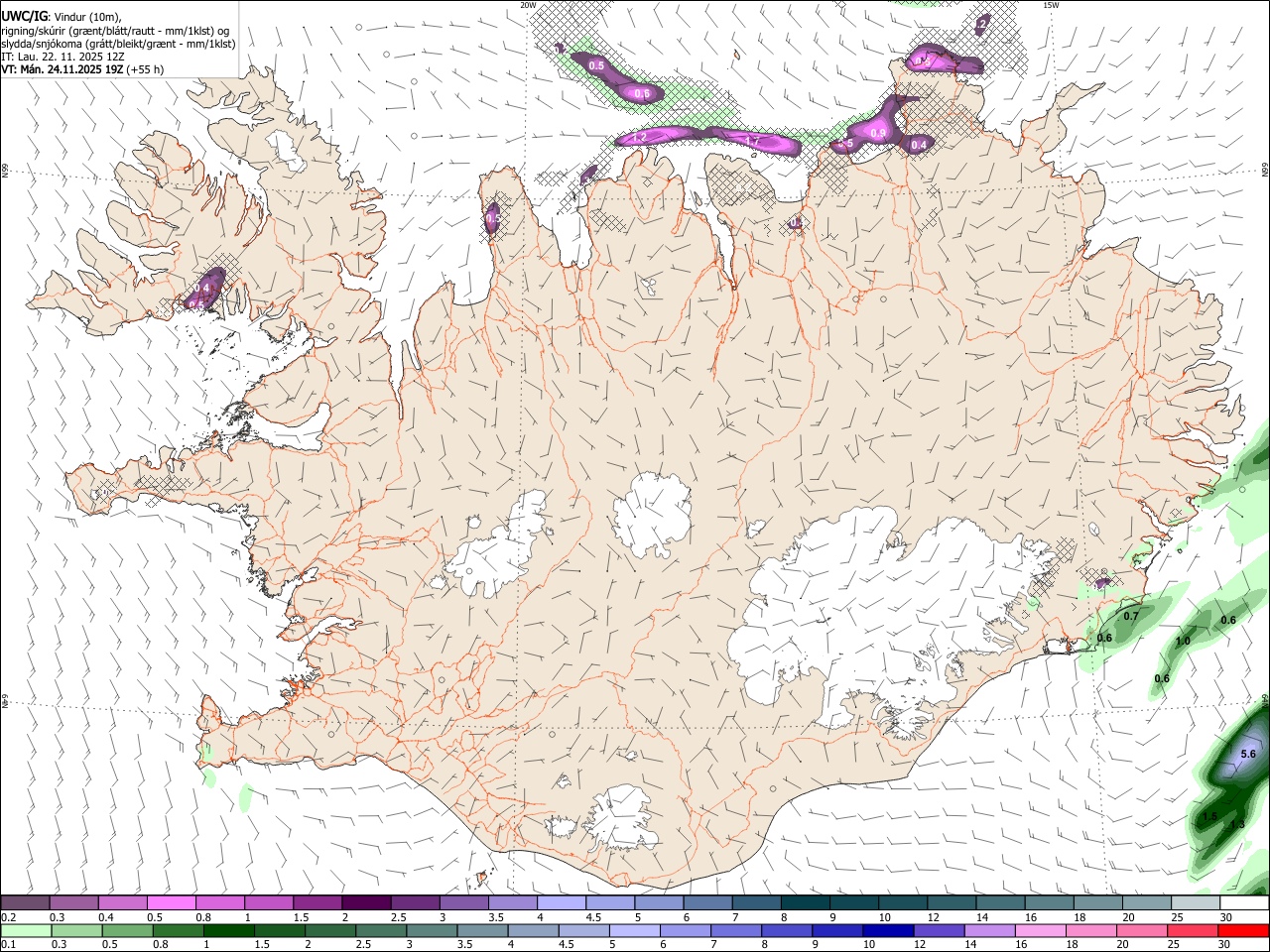1270x952 pixels.
Task: Click the '0.2' label on the upper legend
Action: (8, 917)
